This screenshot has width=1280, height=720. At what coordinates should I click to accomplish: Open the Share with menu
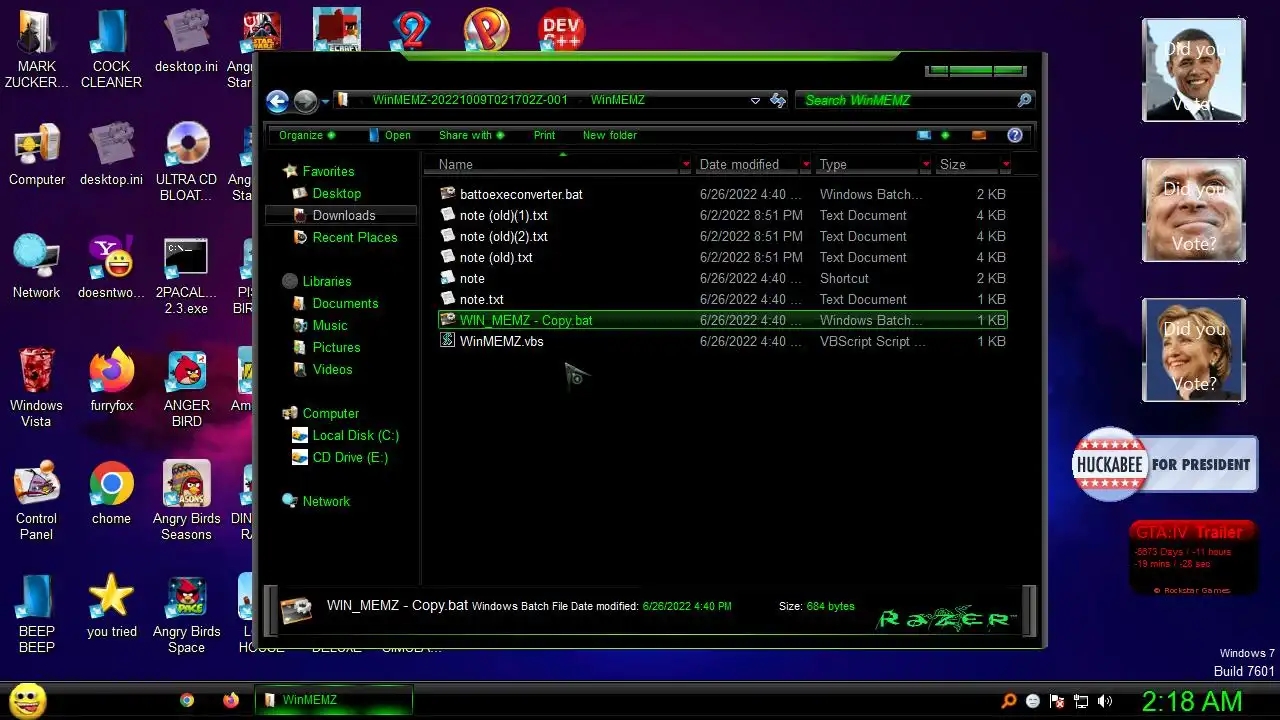point(471,135)
